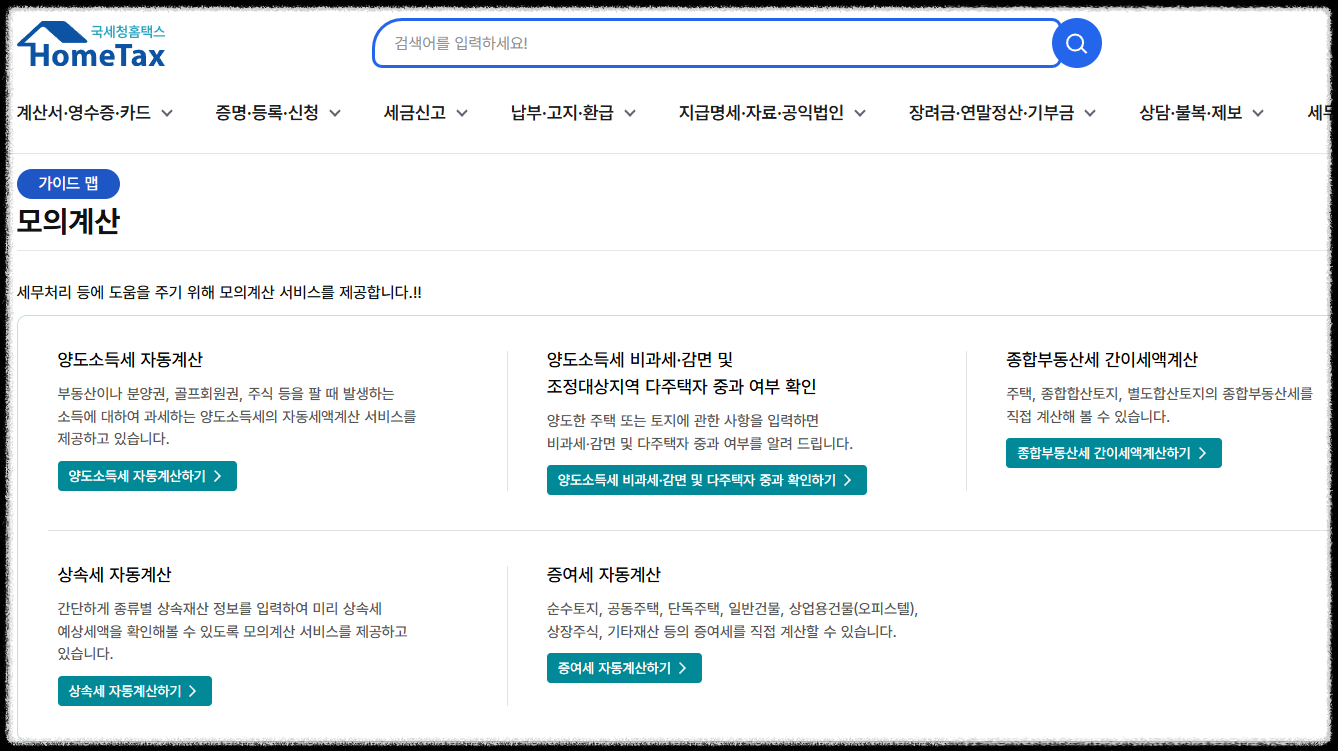The image size is (1338, 751).
Task: Click 양도소득세 자동계산하기 button
Action: (x=146, y=476)
